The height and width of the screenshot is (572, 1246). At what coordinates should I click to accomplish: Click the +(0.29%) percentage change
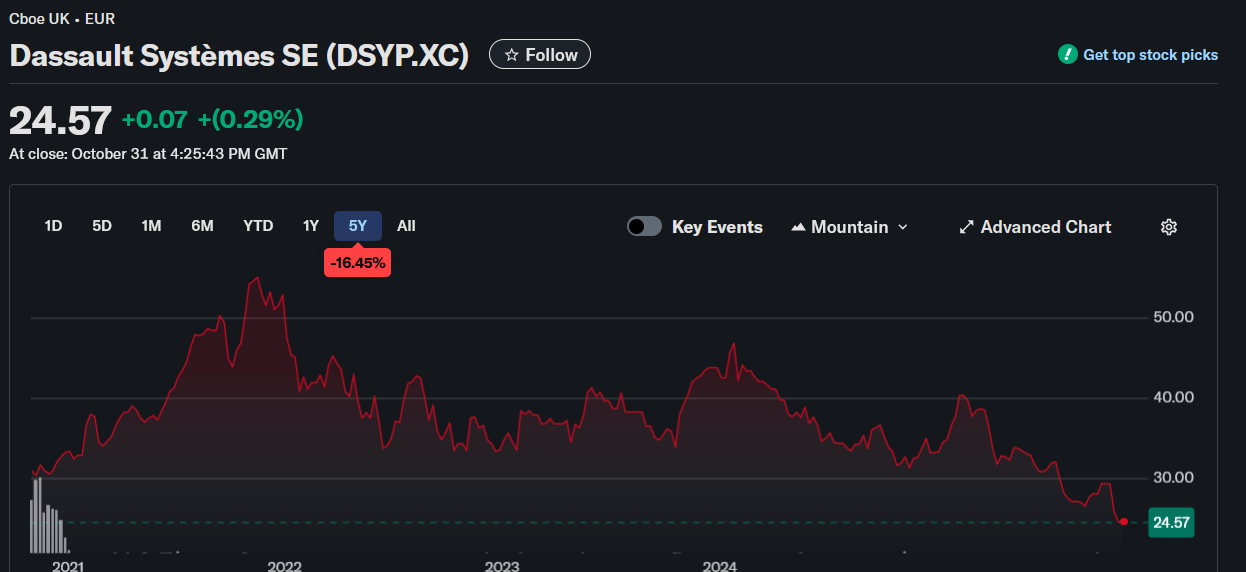(250, 120)
